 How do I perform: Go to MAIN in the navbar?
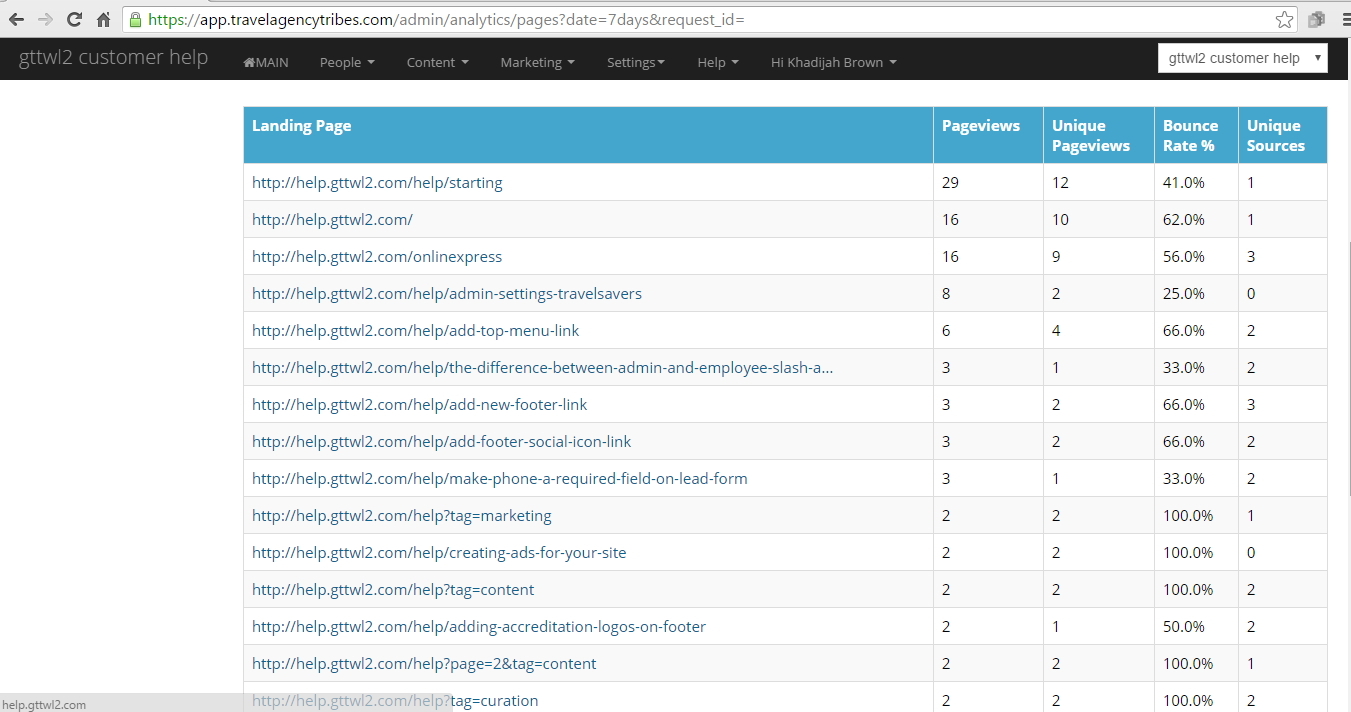[266, 62]
